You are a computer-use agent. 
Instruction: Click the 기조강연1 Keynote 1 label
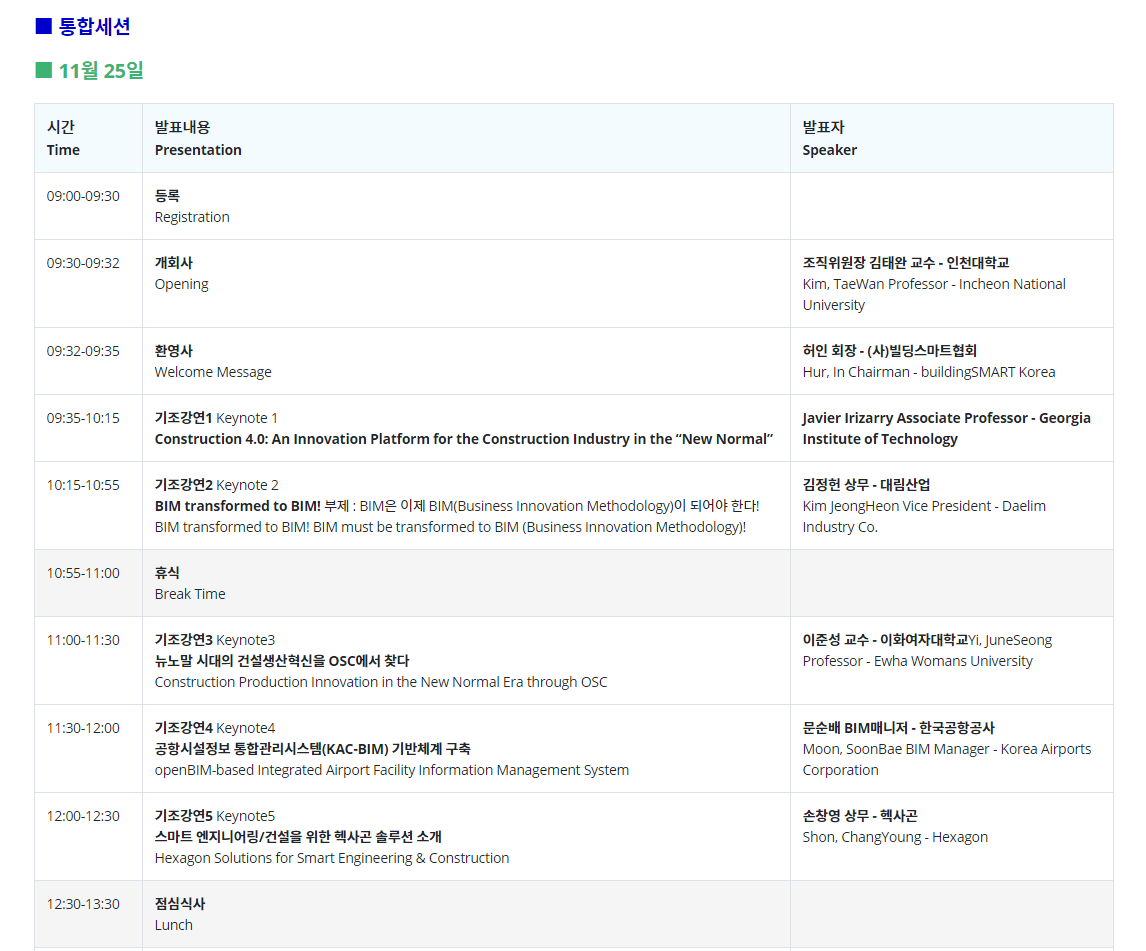(216, 418)
